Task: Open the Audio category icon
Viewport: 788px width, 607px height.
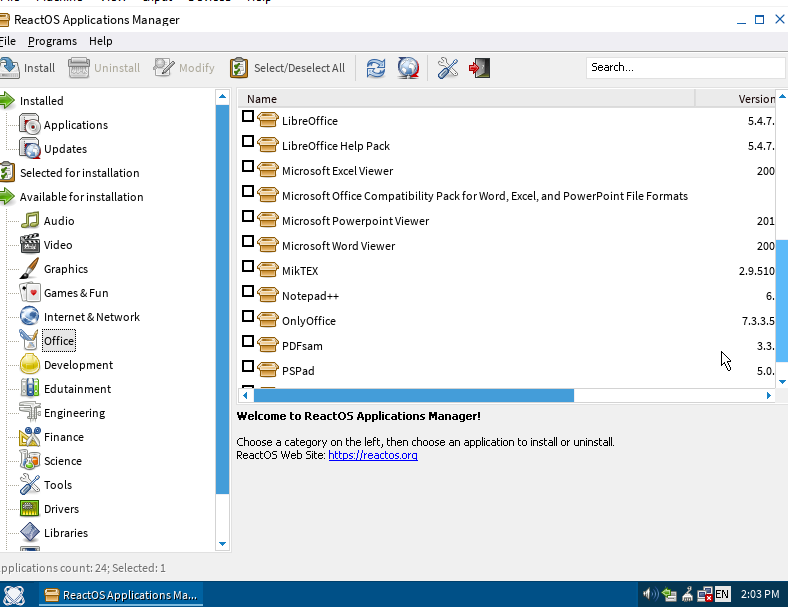Action: 30,221
